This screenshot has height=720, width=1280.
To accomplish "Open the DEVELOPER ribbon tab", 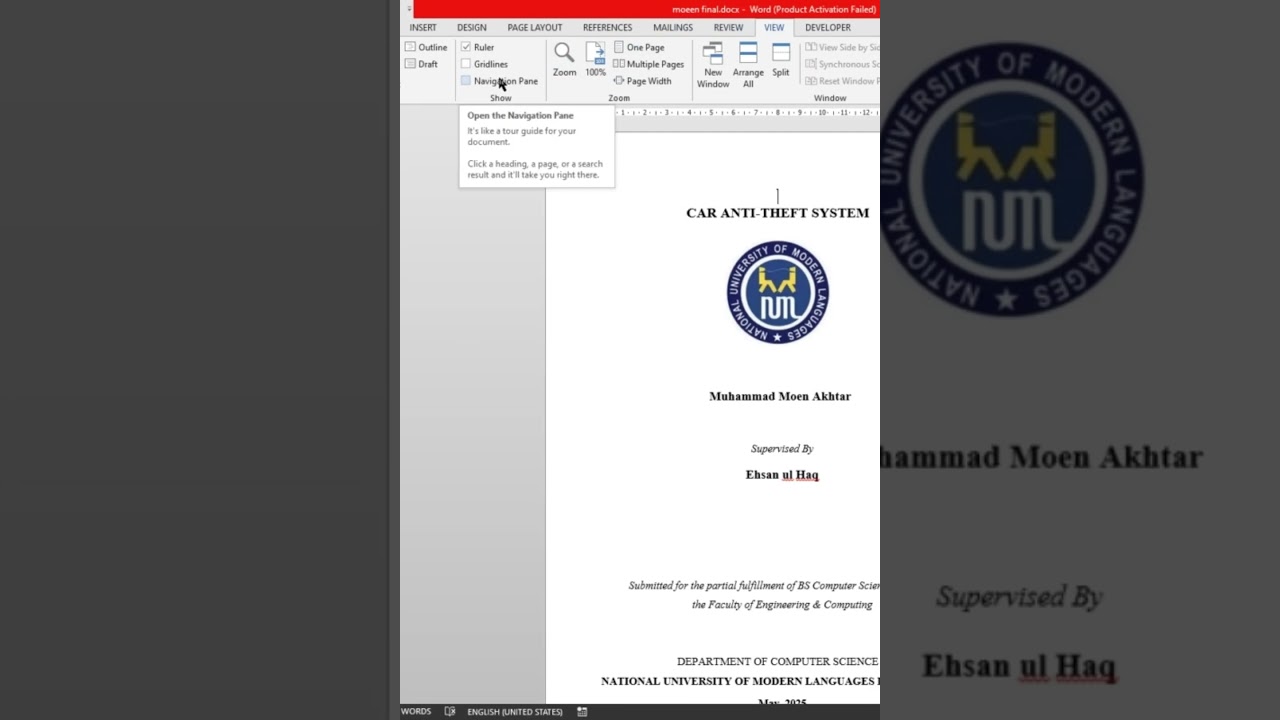I will coord(828,28).
